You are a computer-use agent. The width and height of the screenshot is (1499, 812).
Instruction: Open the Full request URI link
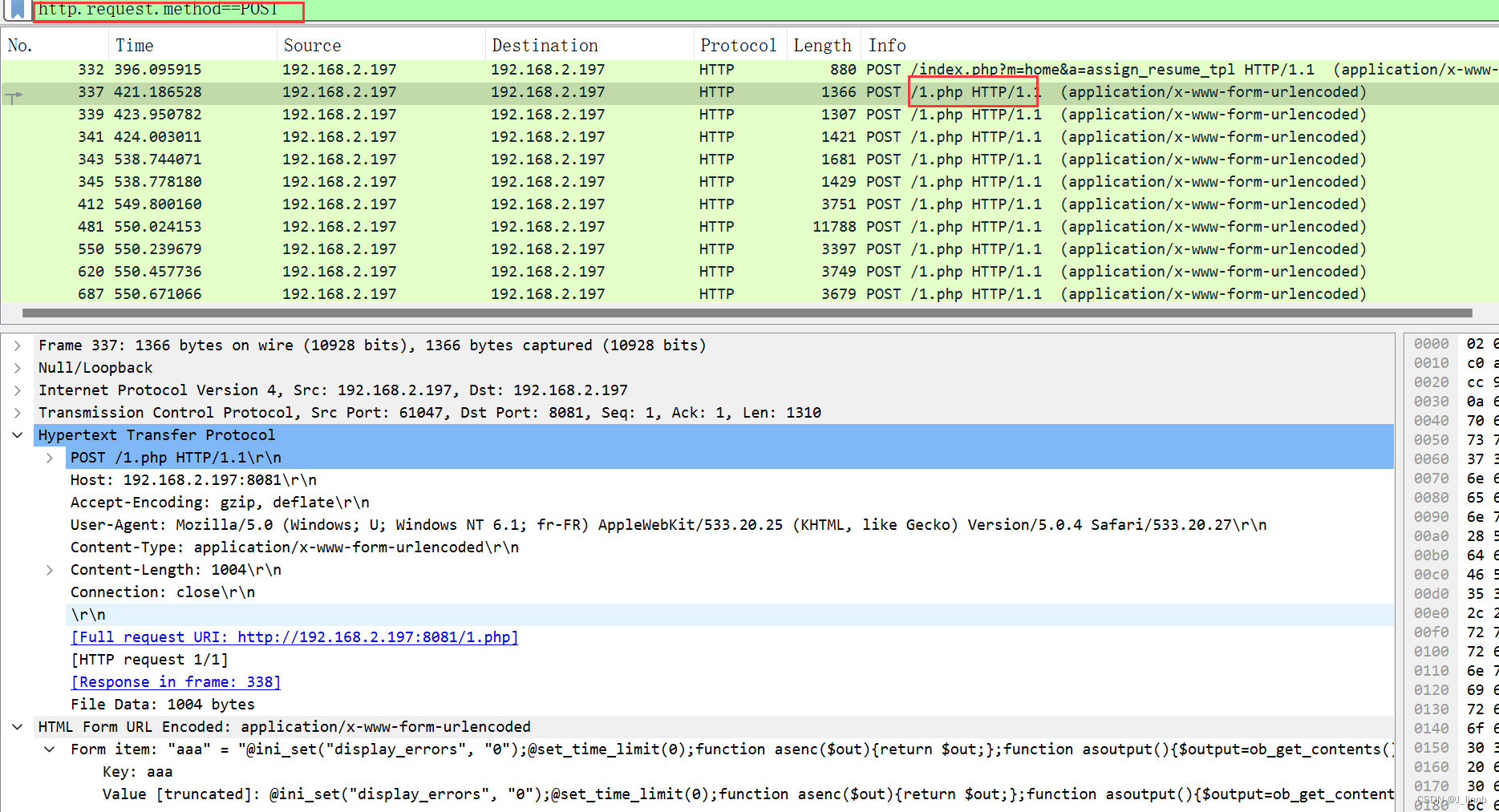[x=294, y=636]
